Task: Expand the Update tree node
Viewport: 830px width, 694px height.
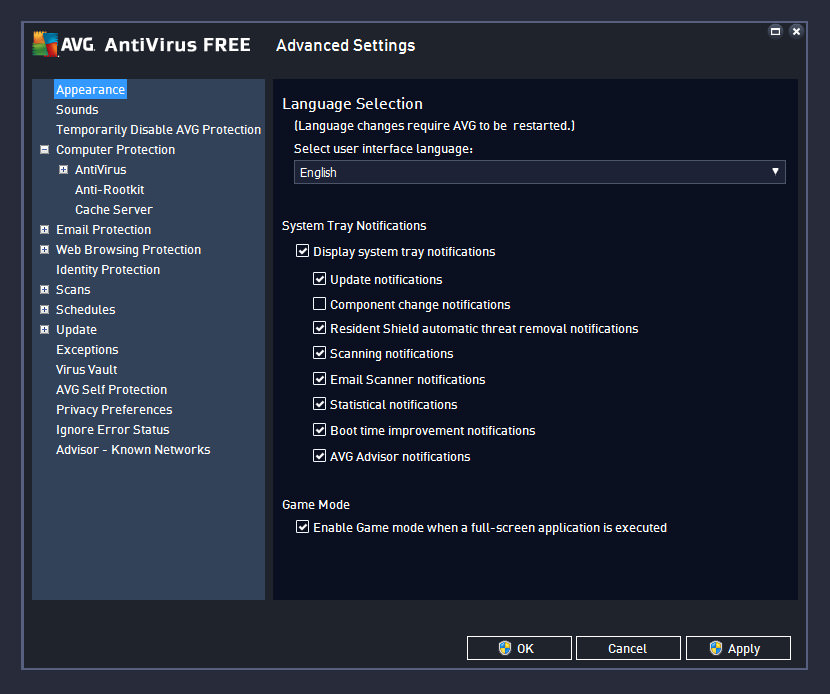Action: 44,329
